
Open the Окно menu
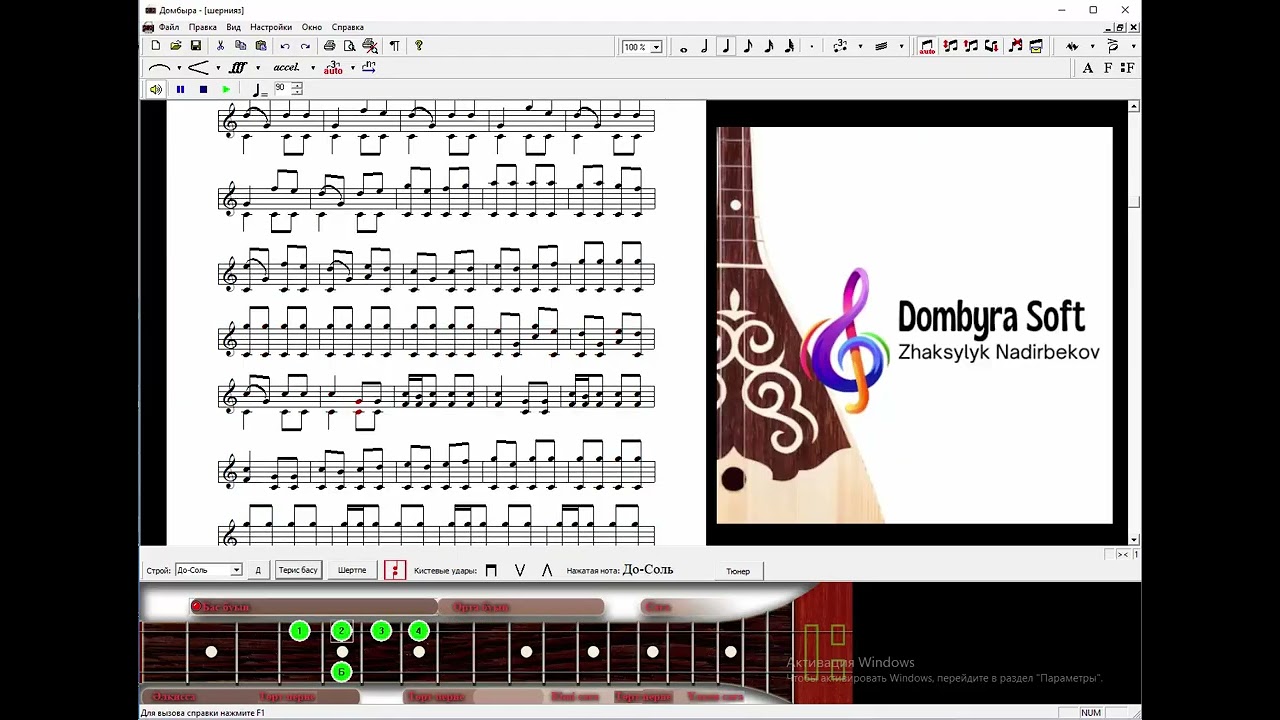(312, 27)
